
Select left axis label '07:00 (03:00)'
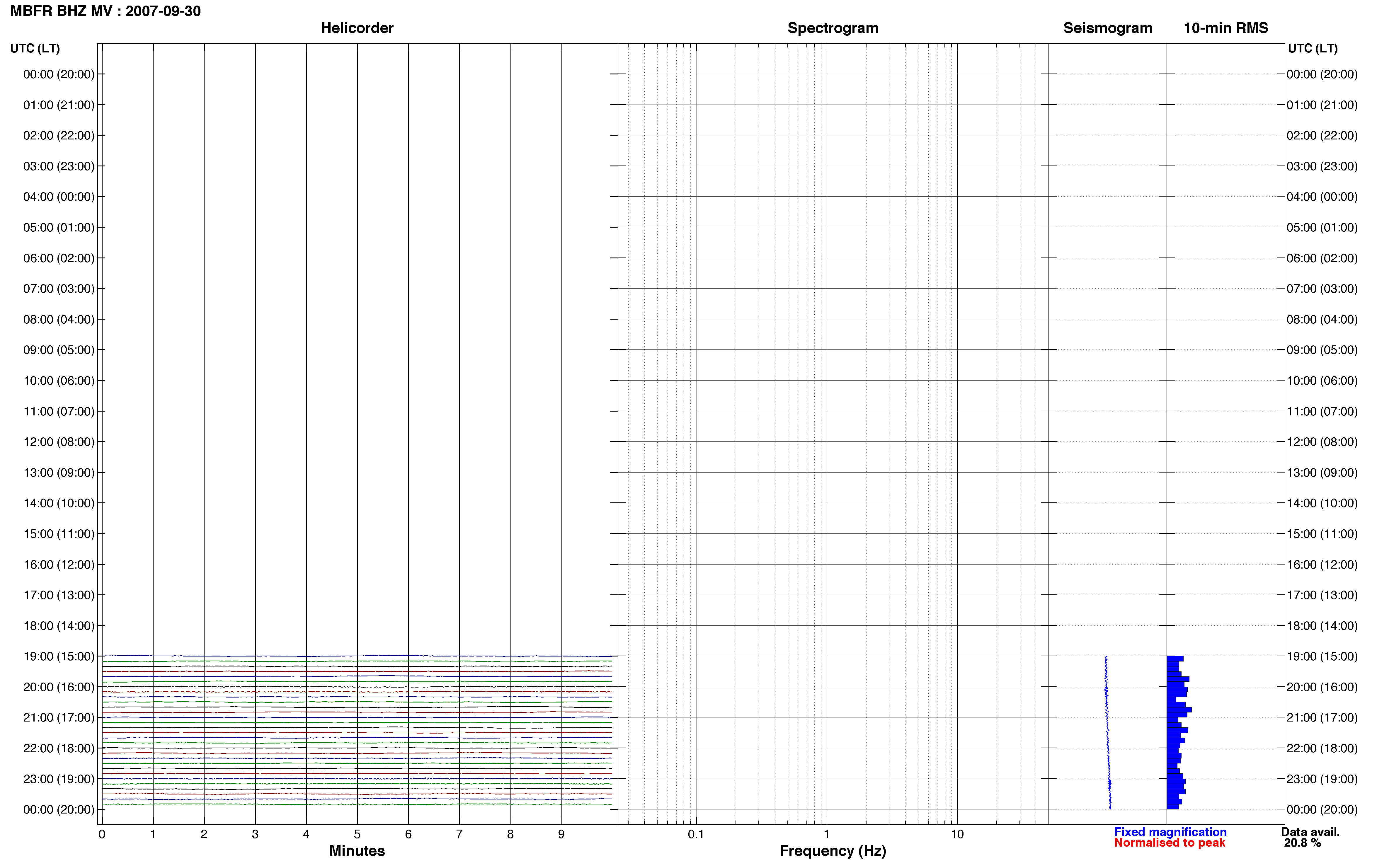59,289
